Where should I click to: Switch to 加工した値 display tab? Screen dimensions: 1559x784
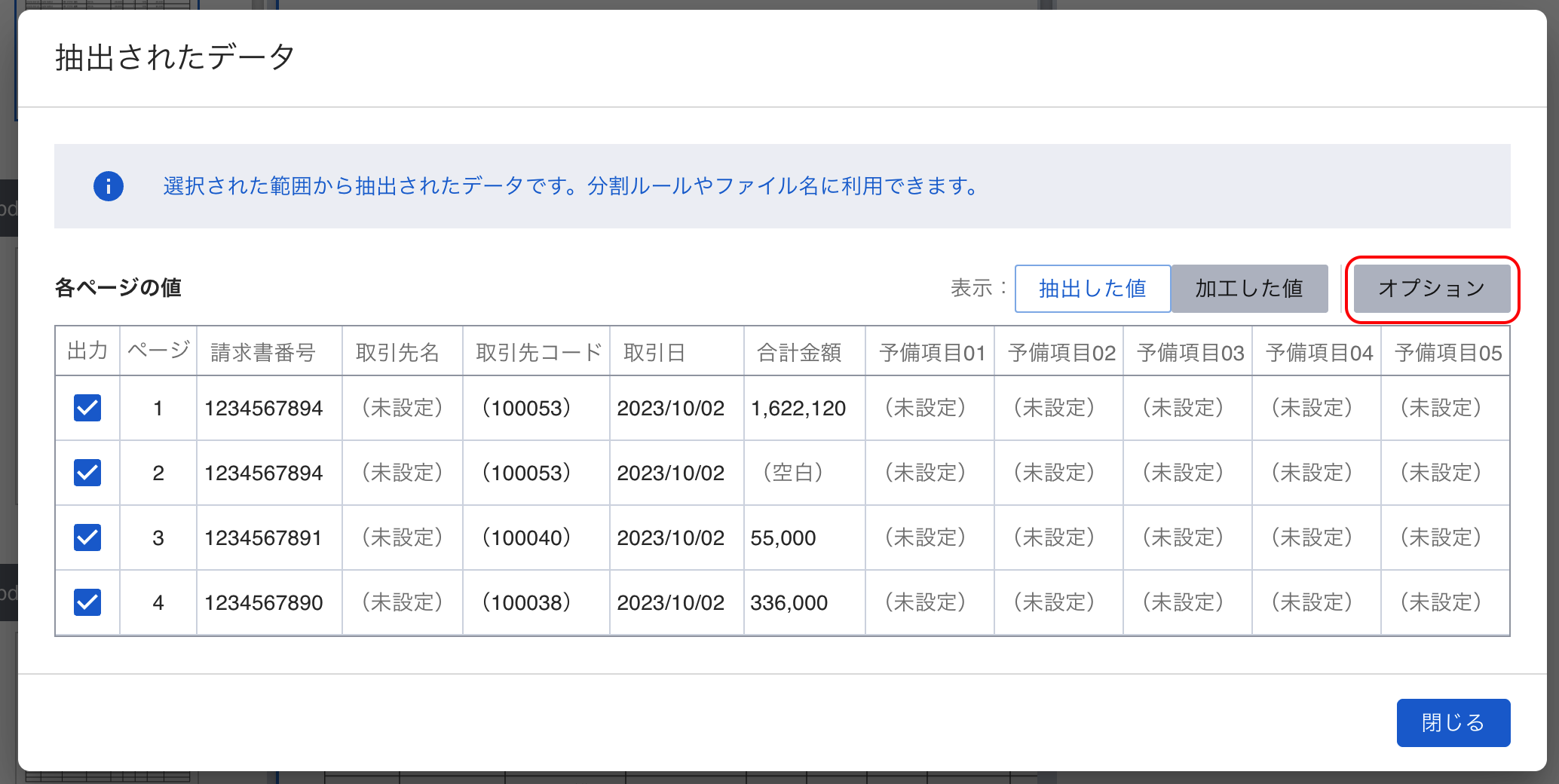pyautogui.click(x=1248, y=289)
